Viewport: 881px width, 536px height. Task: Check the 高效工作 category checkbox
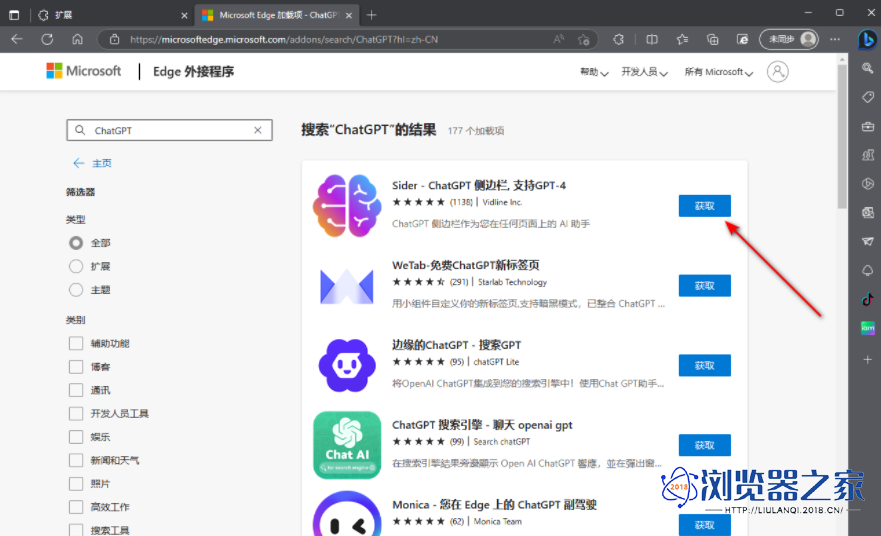pyautogui.click(x=76, y=507)
